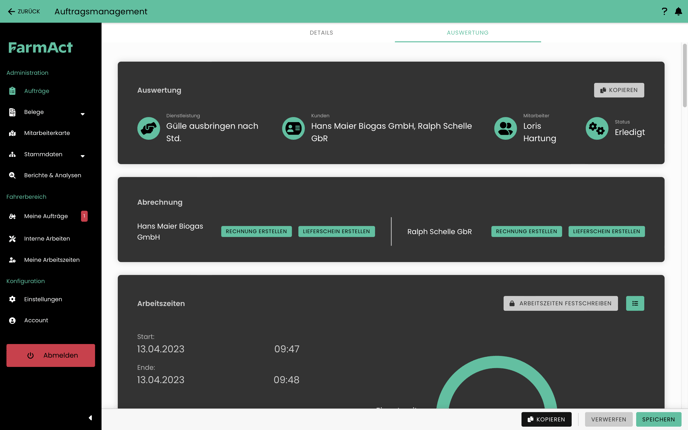Click the Aufträge clipboard icon in sidebar

click(12, 91)
